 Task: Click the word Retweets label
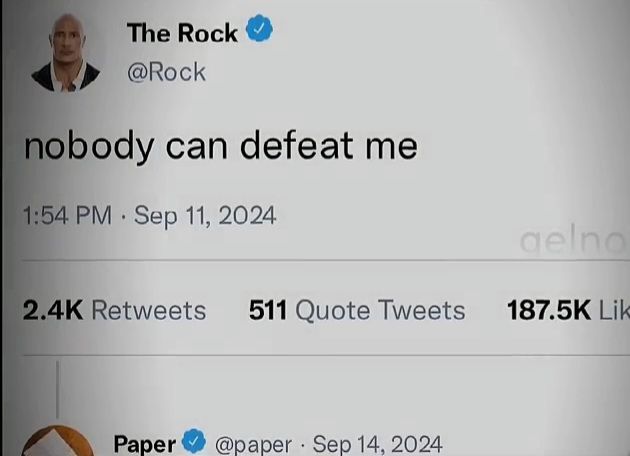point(149,311)
